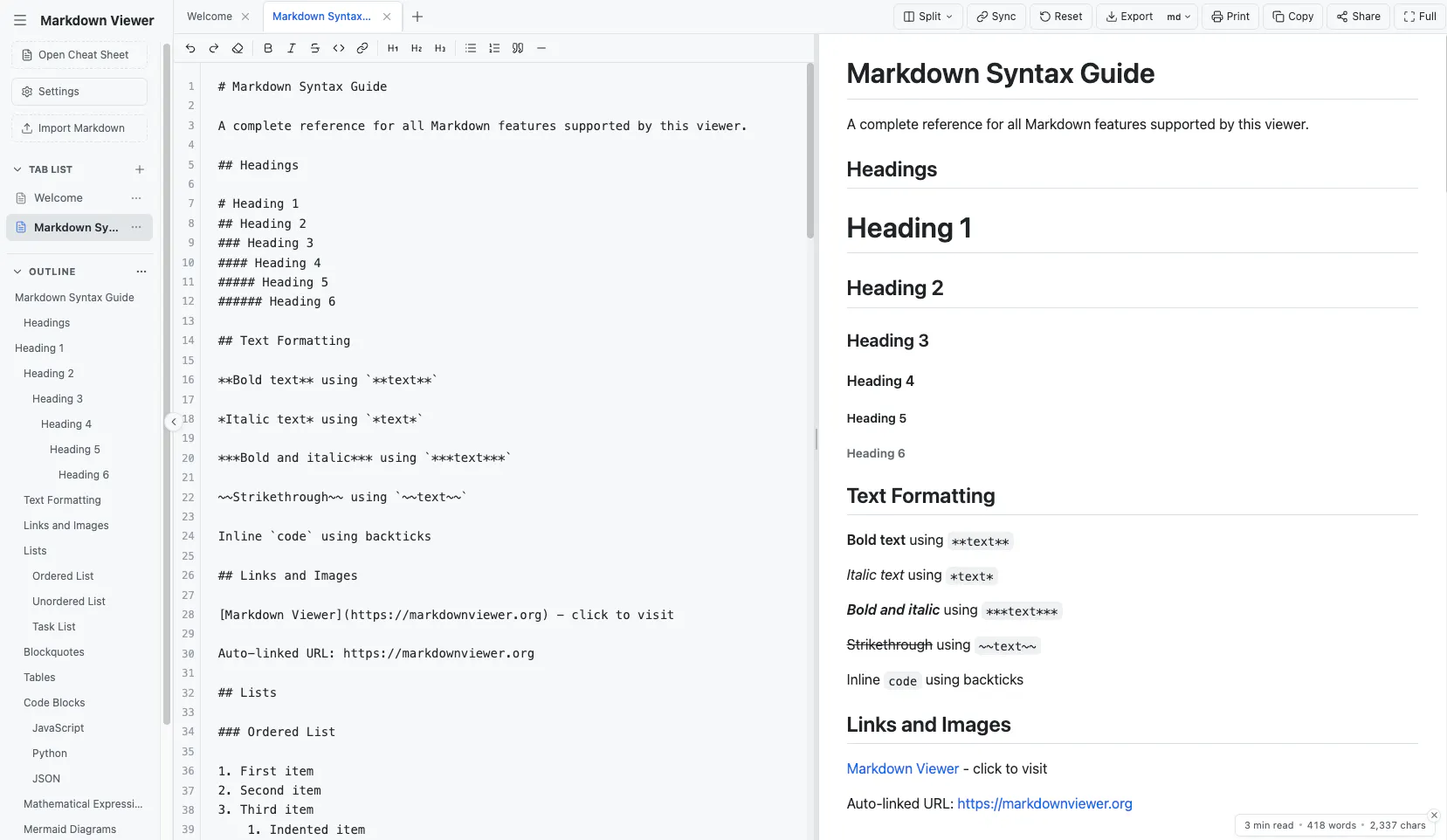Switch to Full screen view
The height and width of the screenshot is (840, 1447).
tap(1420, 17)
